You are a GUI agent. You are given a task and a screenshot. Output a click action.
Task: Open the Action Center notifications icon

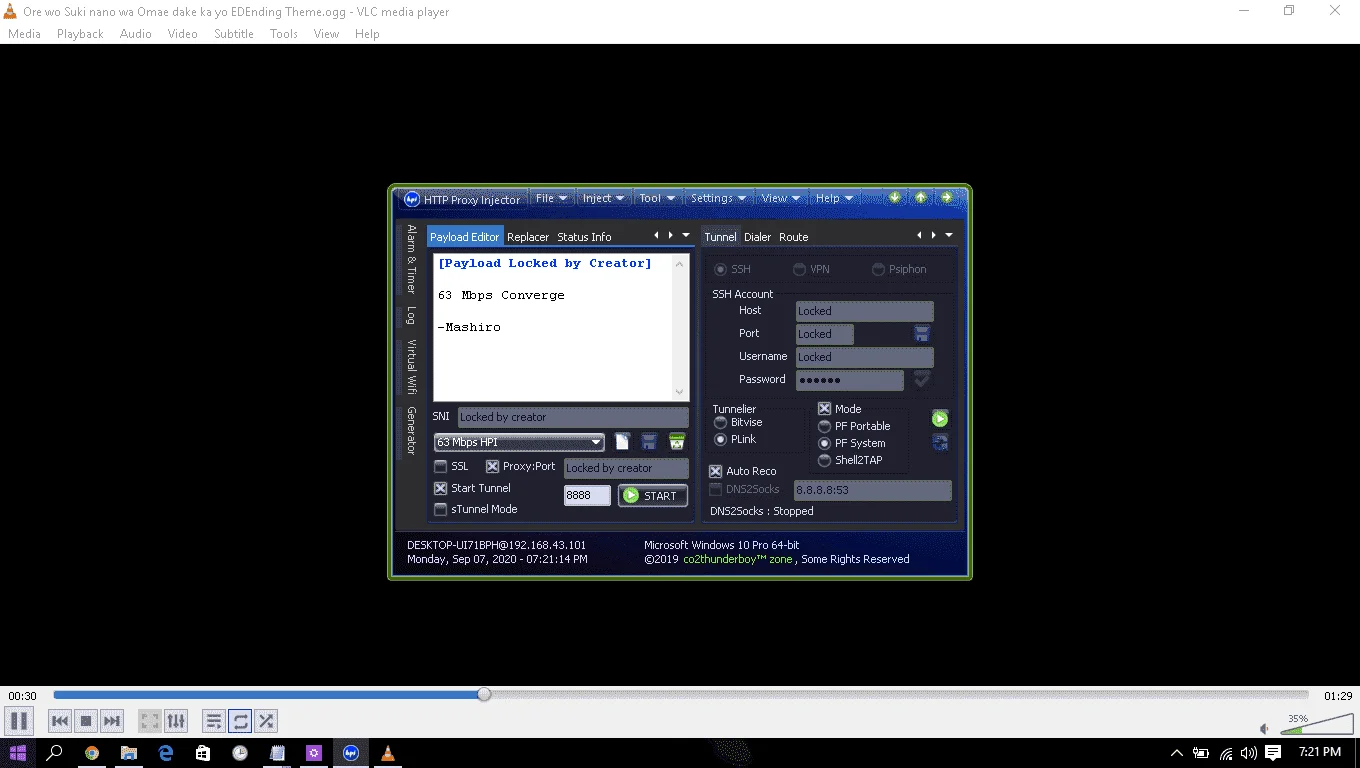tap(1273, 752)
